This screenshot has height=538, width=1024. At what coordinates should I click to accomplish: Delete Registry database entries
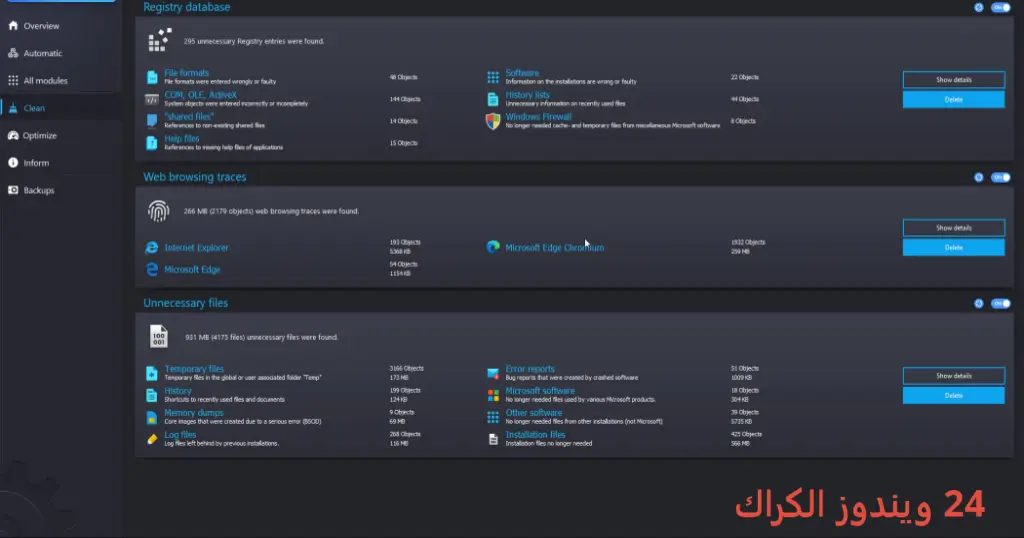[953, 99]
